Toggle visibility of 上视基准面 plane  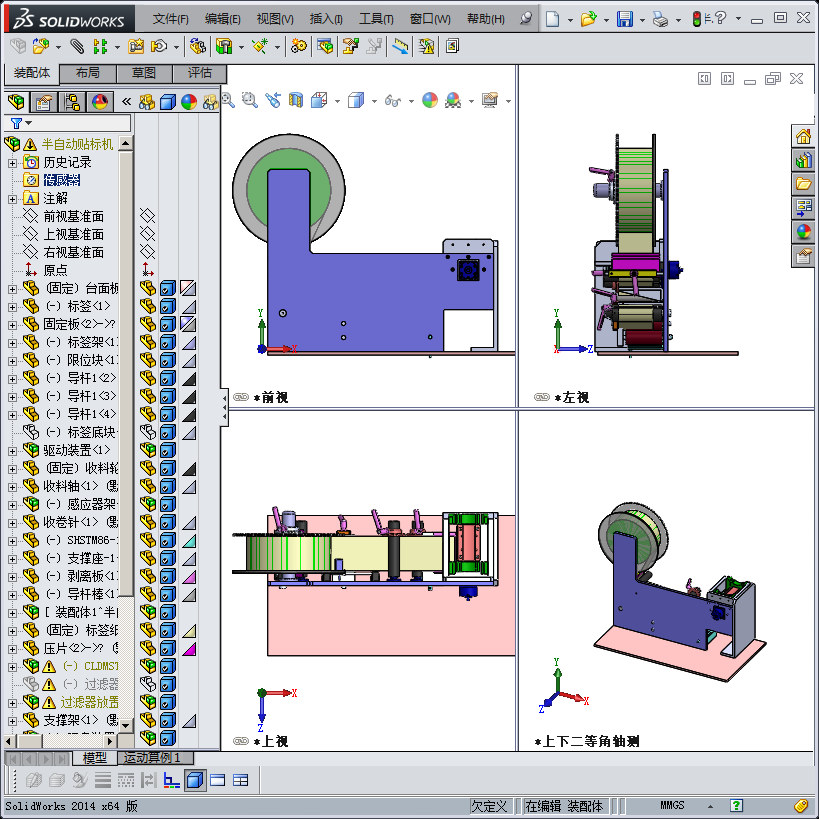[148, 233]
